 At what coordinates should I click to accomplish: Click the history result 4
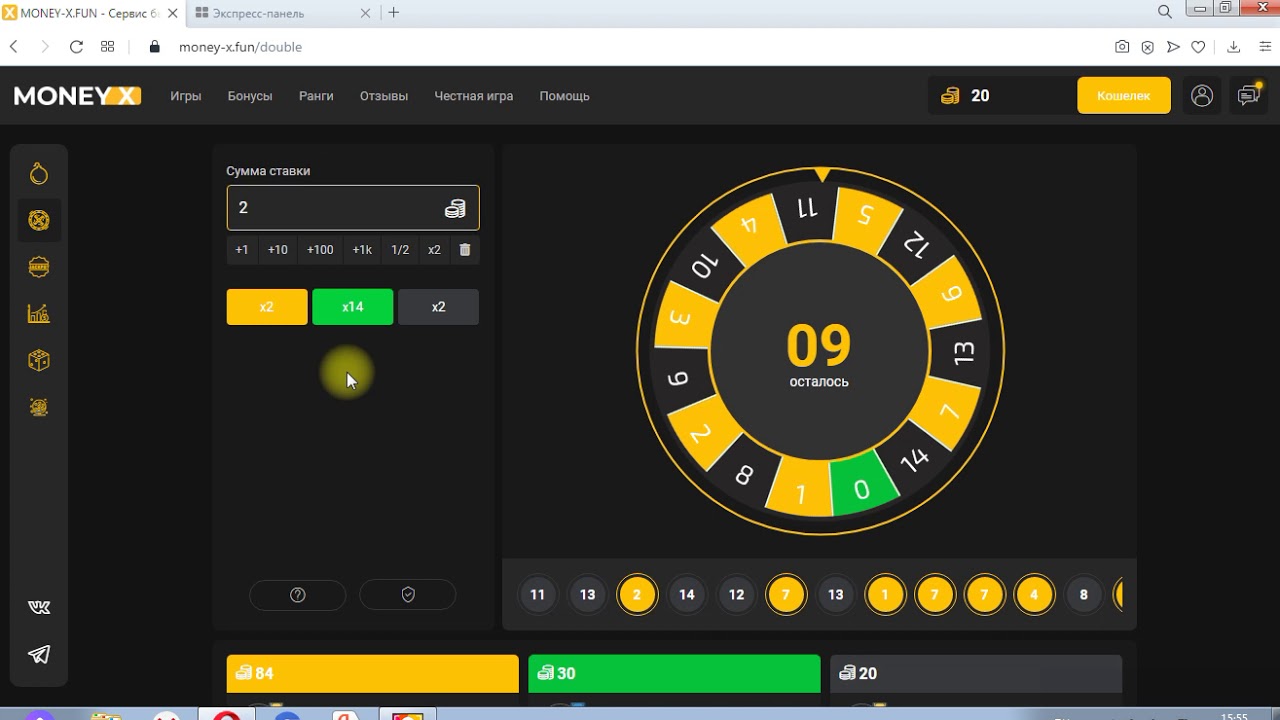pos(1034,595)
